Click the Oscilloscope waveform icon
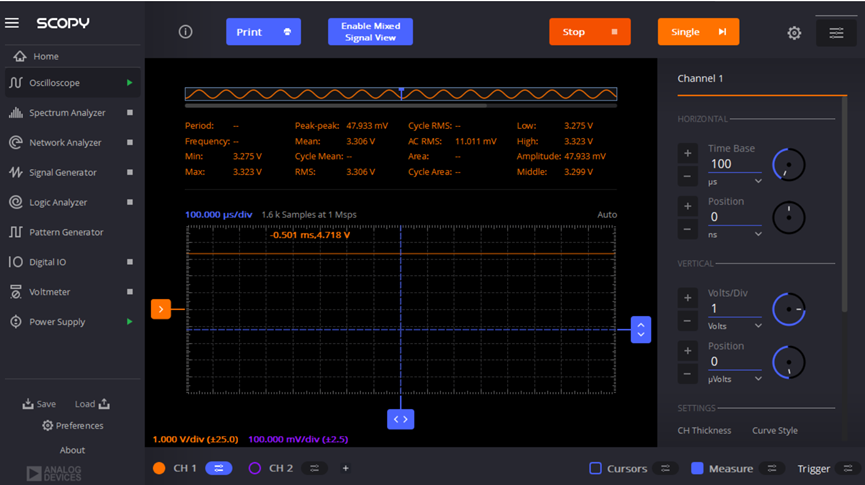Image resolution: width=865 pixels, height=485 pixels. tap(15, 83)
